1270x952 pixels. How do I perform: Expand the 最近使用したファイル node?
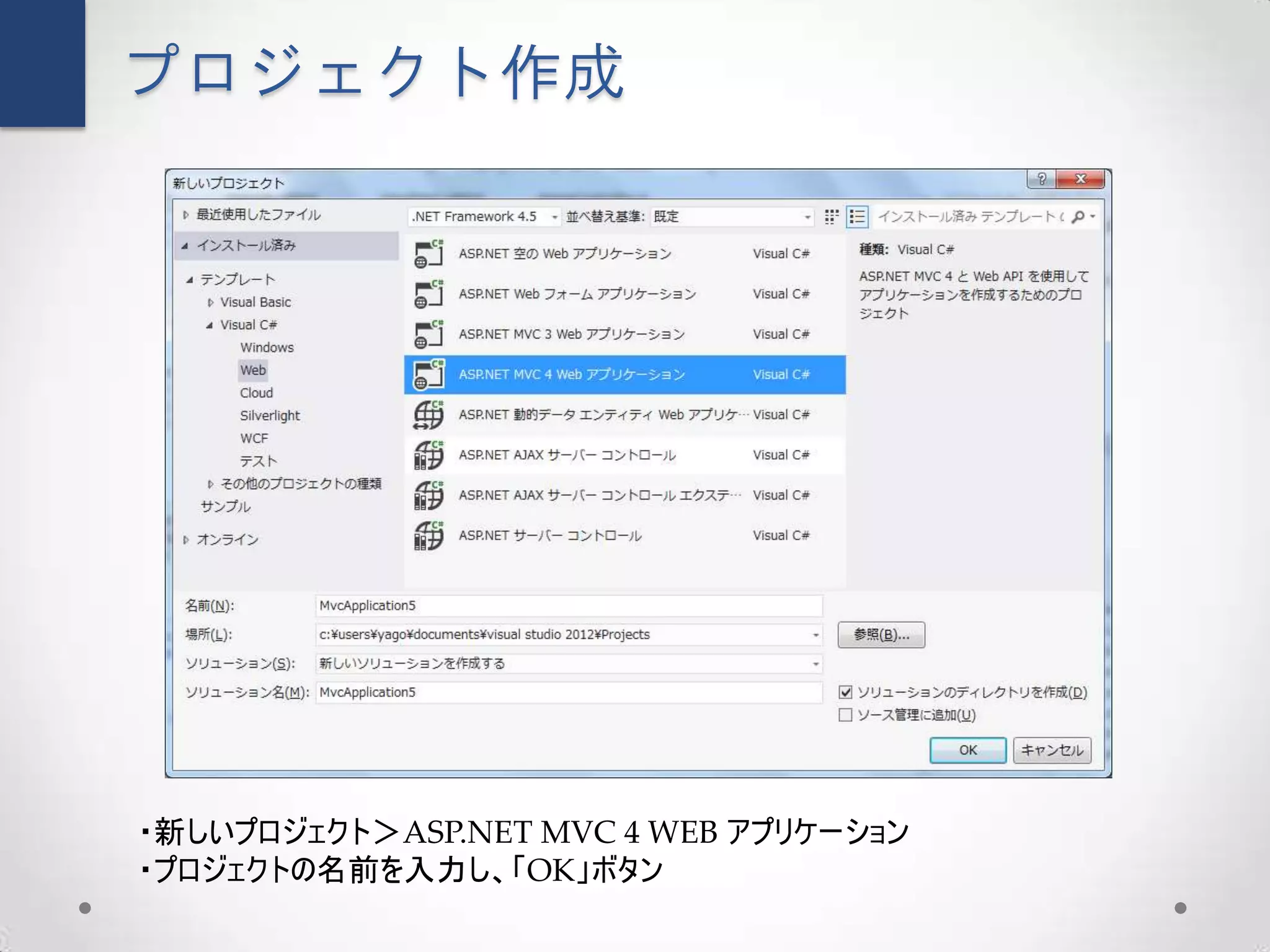[185, 215]
